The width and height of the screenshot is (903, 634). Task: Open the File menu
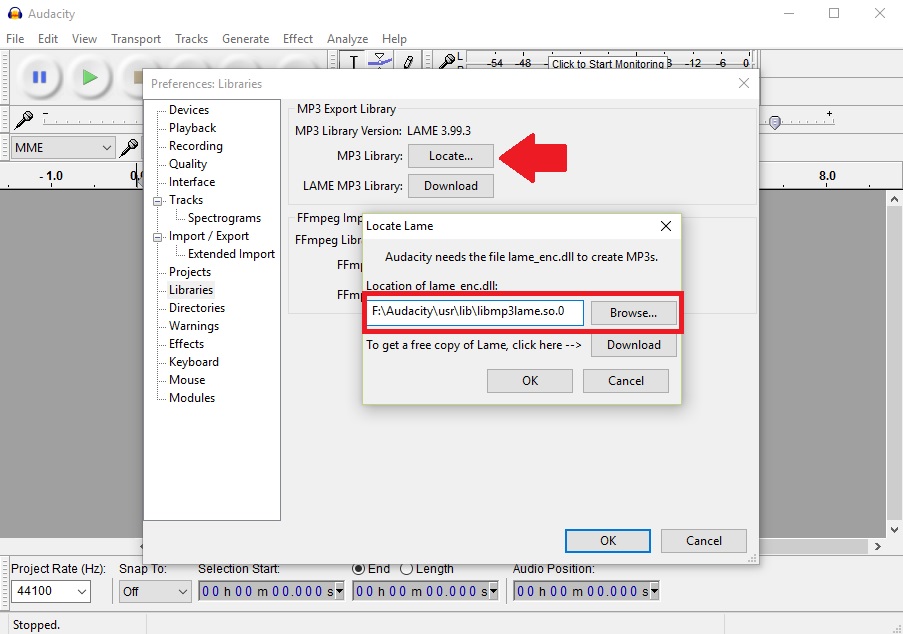tap(15, 39)
